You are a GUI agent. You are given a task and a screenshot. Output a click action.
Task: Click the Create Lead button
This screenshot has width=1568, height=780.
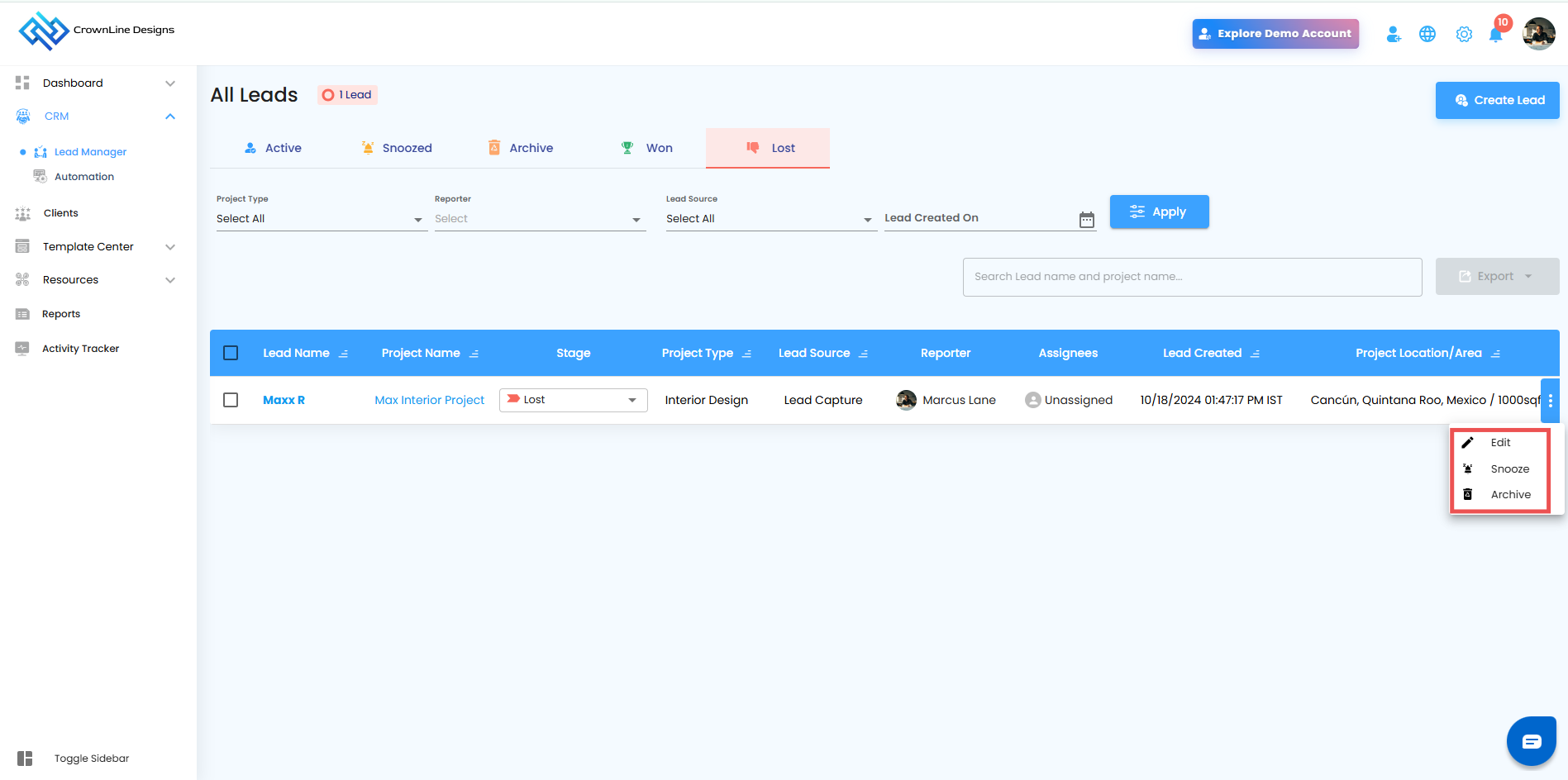click(x=1498, y=100)
